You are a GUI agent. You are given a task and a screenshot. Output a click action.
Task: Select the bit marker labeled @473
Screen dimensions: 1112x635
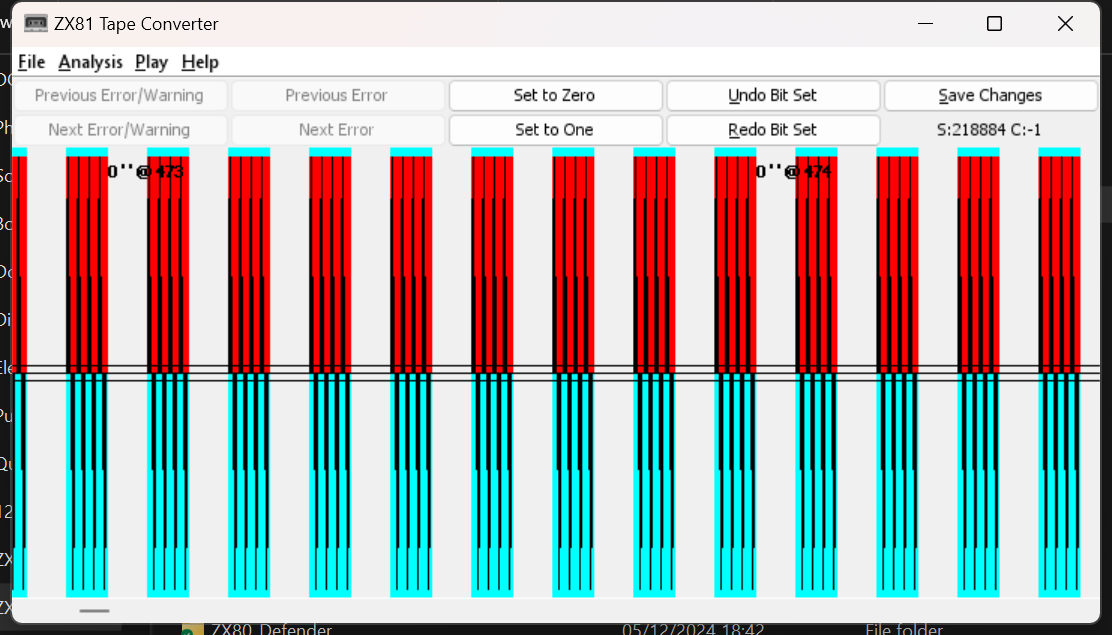tap(146, 172)
